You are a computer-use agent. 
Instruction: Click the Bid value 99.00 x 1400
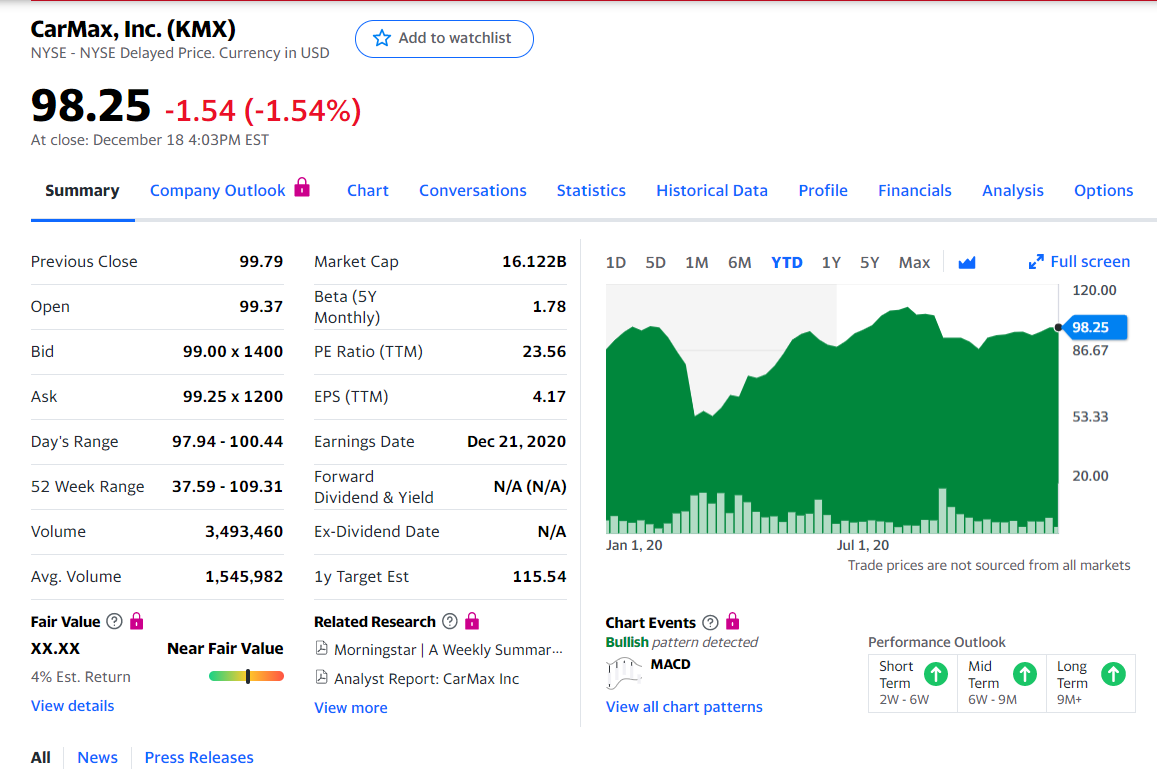tap(233, 351)
